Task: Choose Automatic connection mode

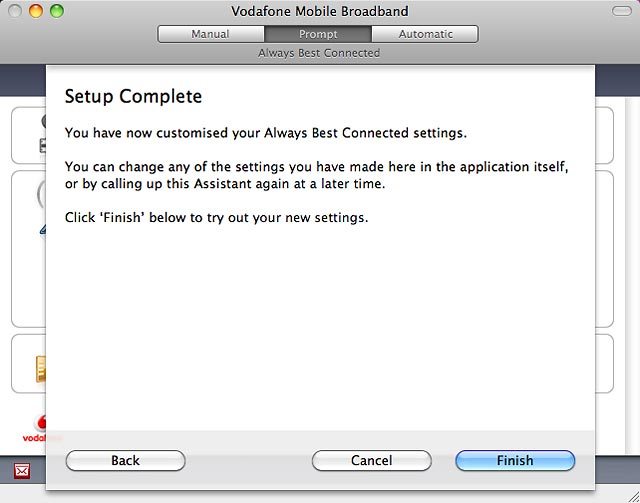Action: click(425, 34)
